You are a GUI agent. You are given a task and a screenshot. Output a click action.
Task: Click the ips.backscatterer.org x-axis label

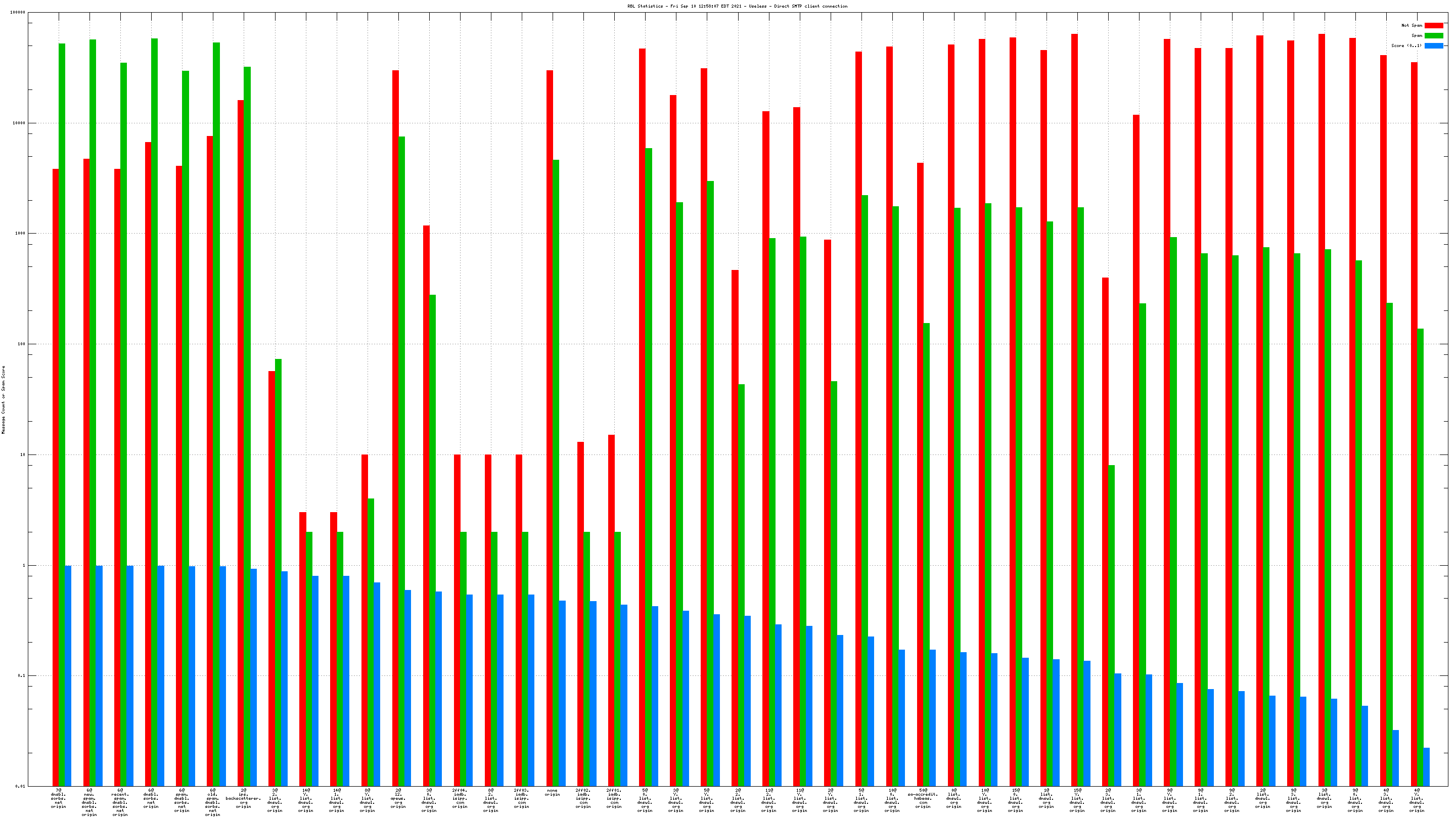tap(244, 799)
